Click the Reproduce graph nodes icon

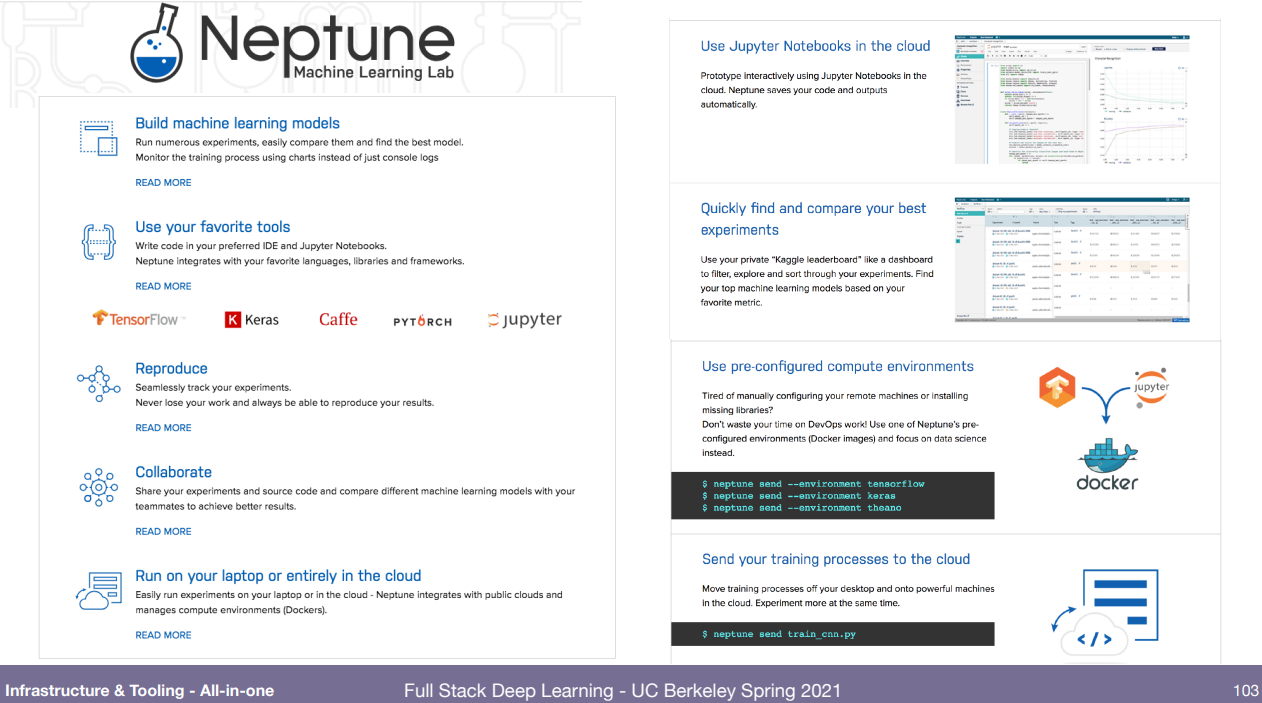coord(98,384)
